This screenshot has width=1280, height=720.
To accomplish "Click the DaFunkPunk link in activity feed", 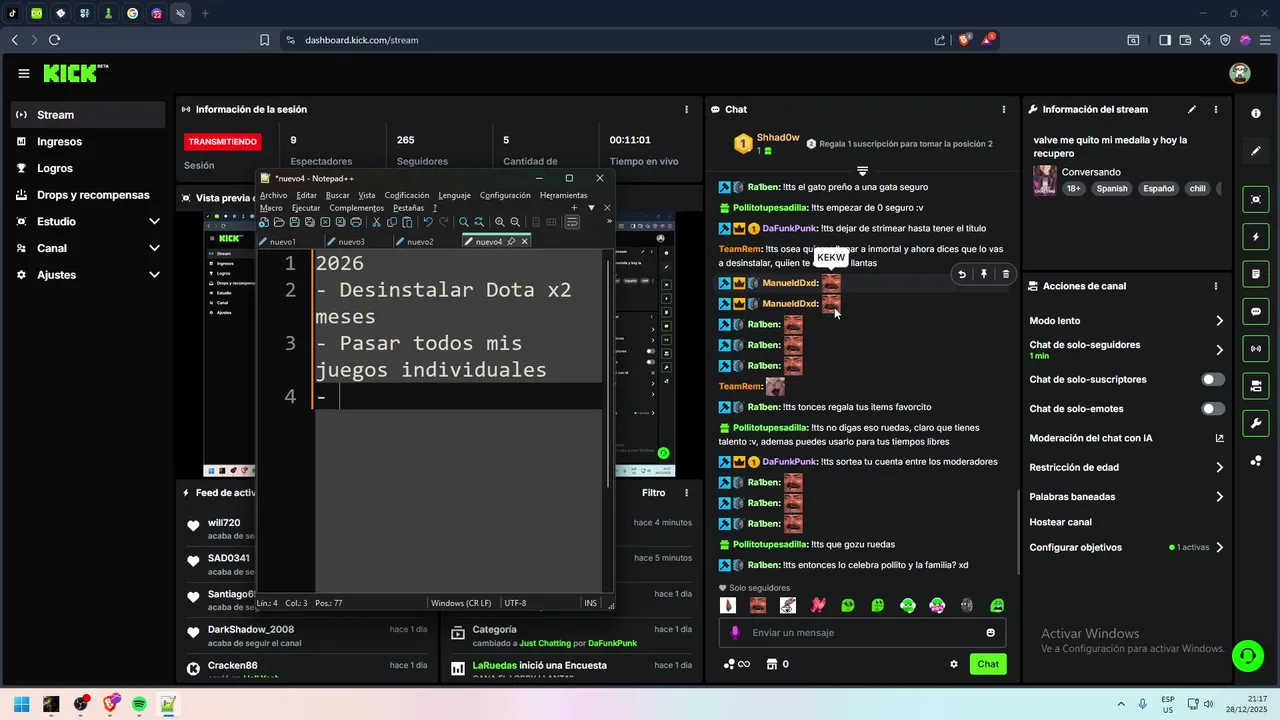I will coord(612,643).
